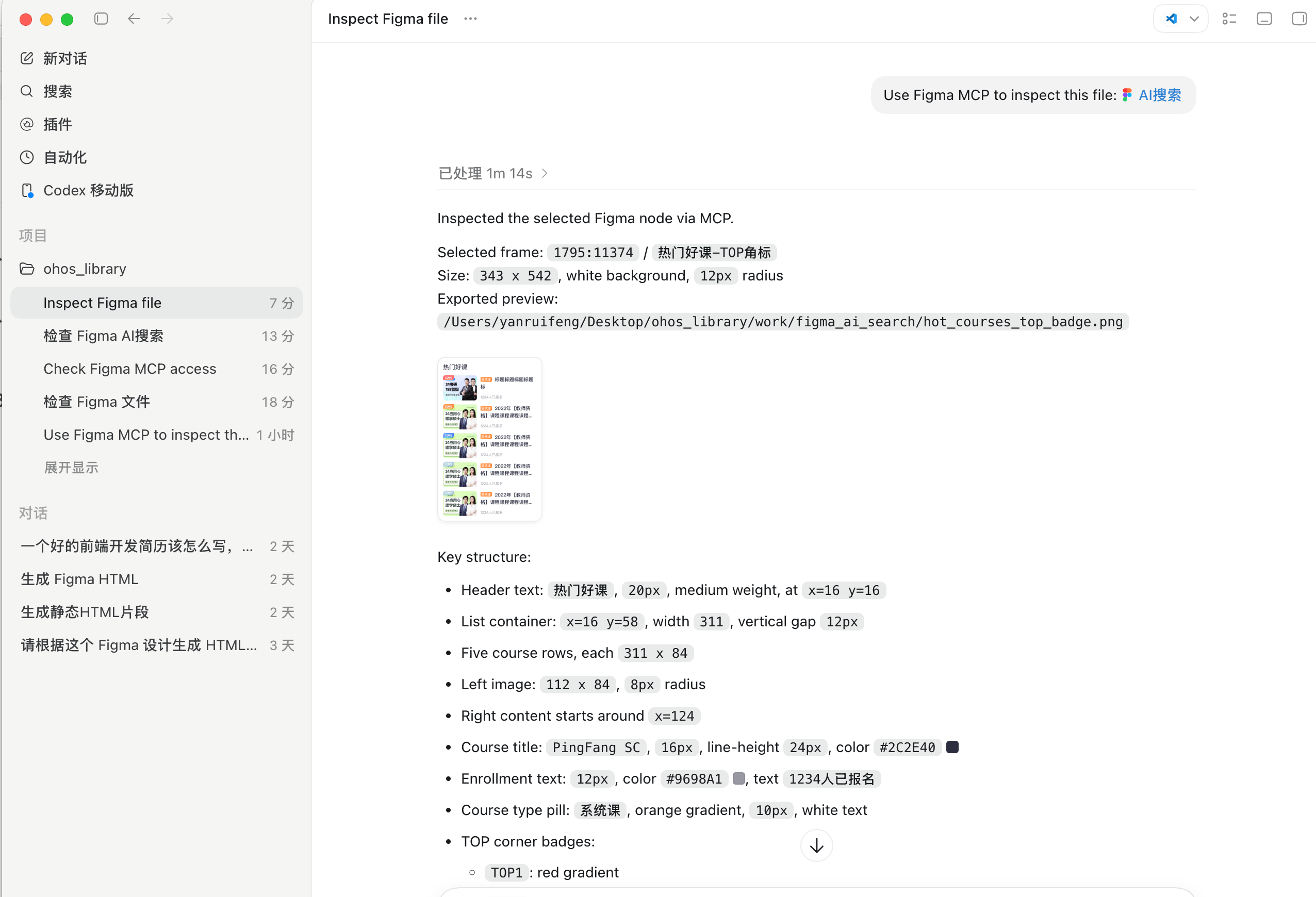The width and height of the screenshot is (1316, 897).
Task: Open the three-dot menu beside the title
Action: 470,19
